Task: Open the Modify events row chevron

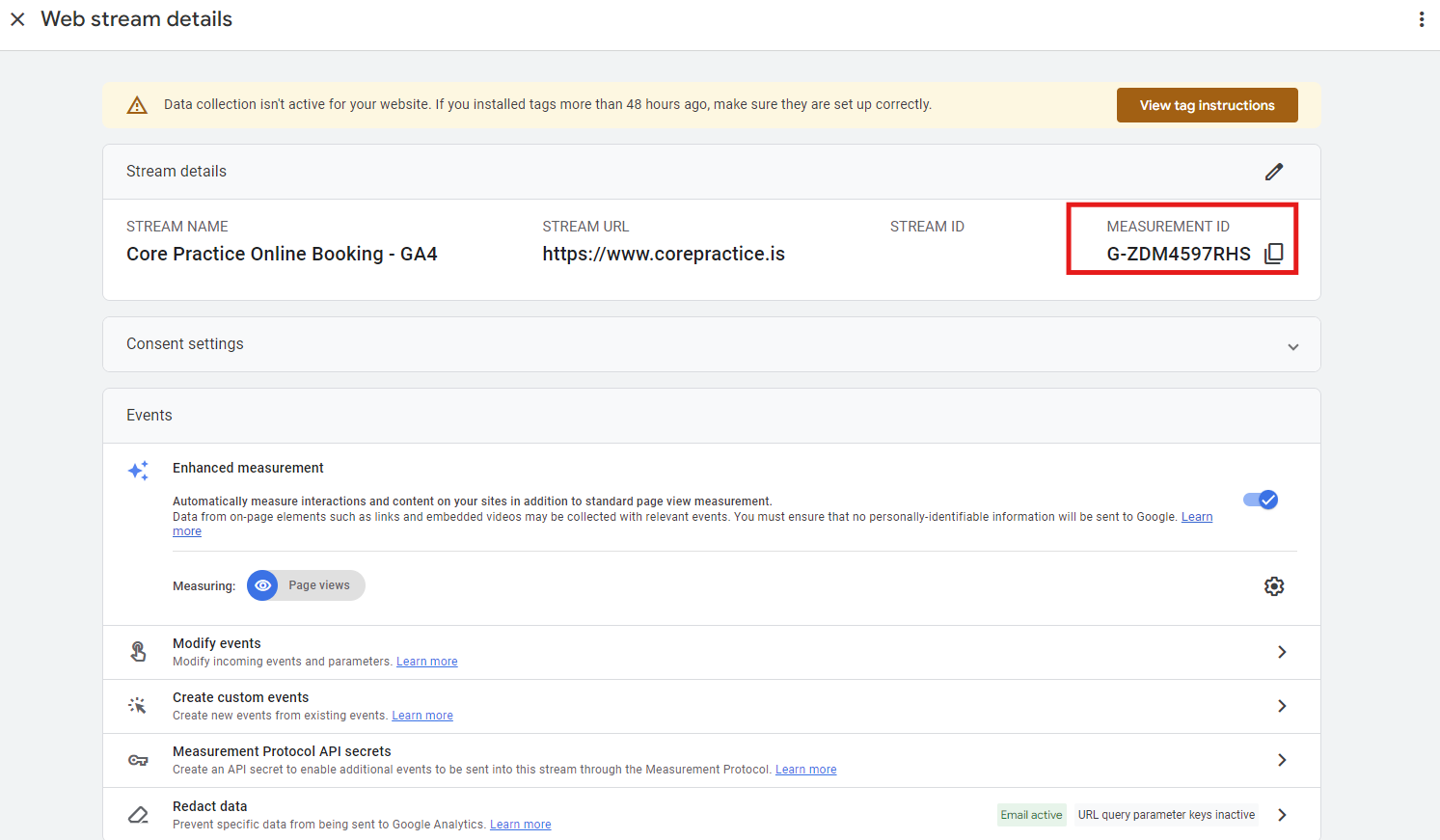Action: [x=1282, y=652]
